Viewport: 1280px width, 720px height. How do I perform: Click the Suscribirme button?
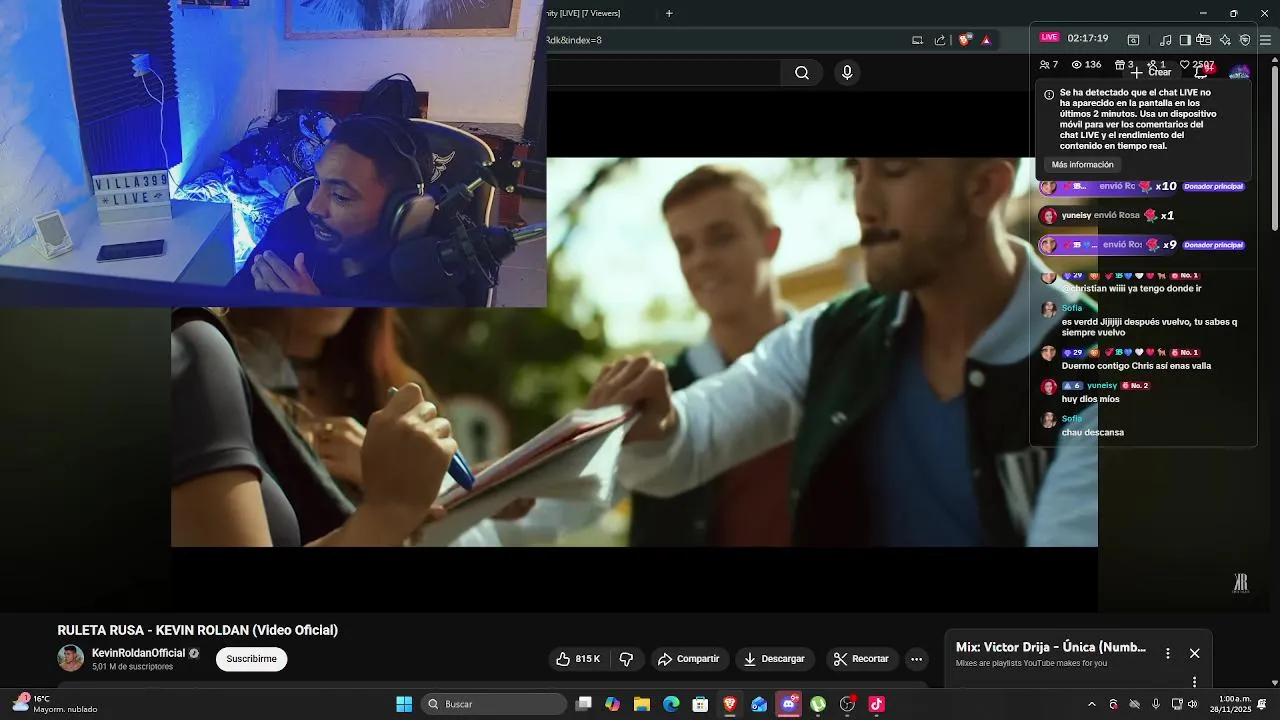[x=251, y=659]
